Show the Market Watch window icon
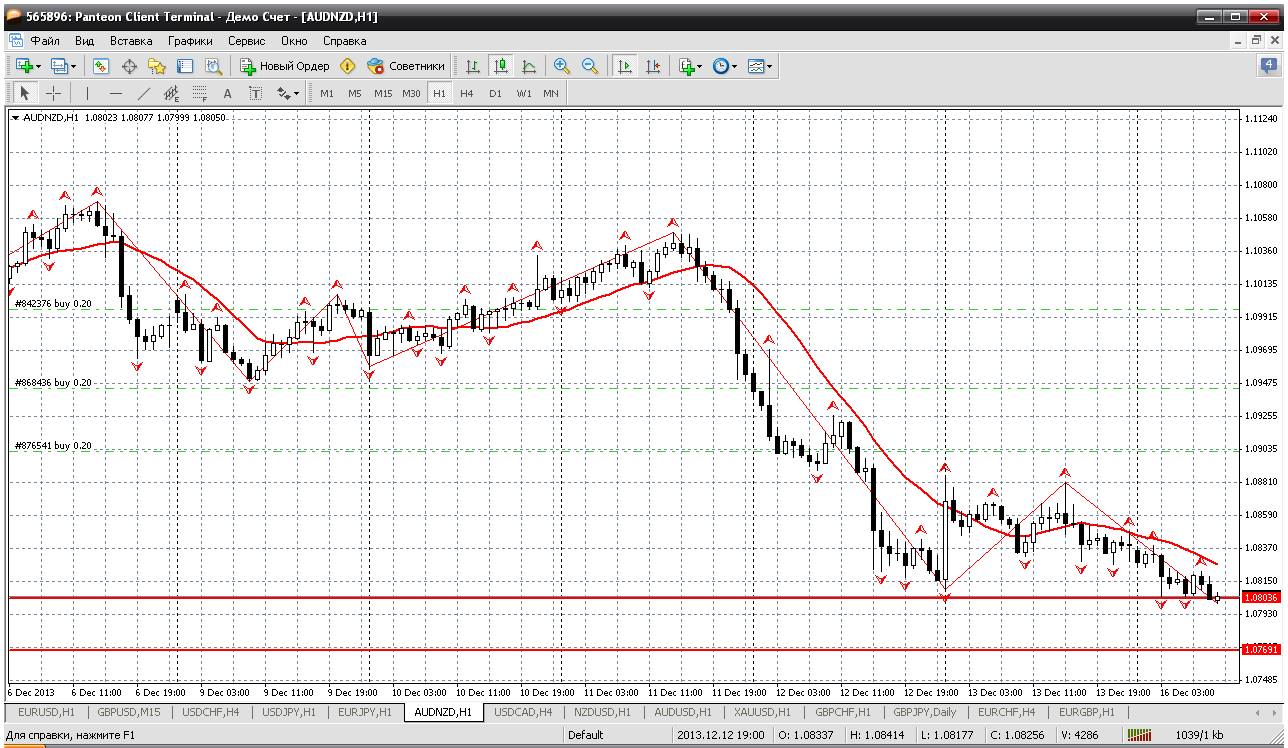Viewport: 1288px width, 748px height. coord(101,66)
